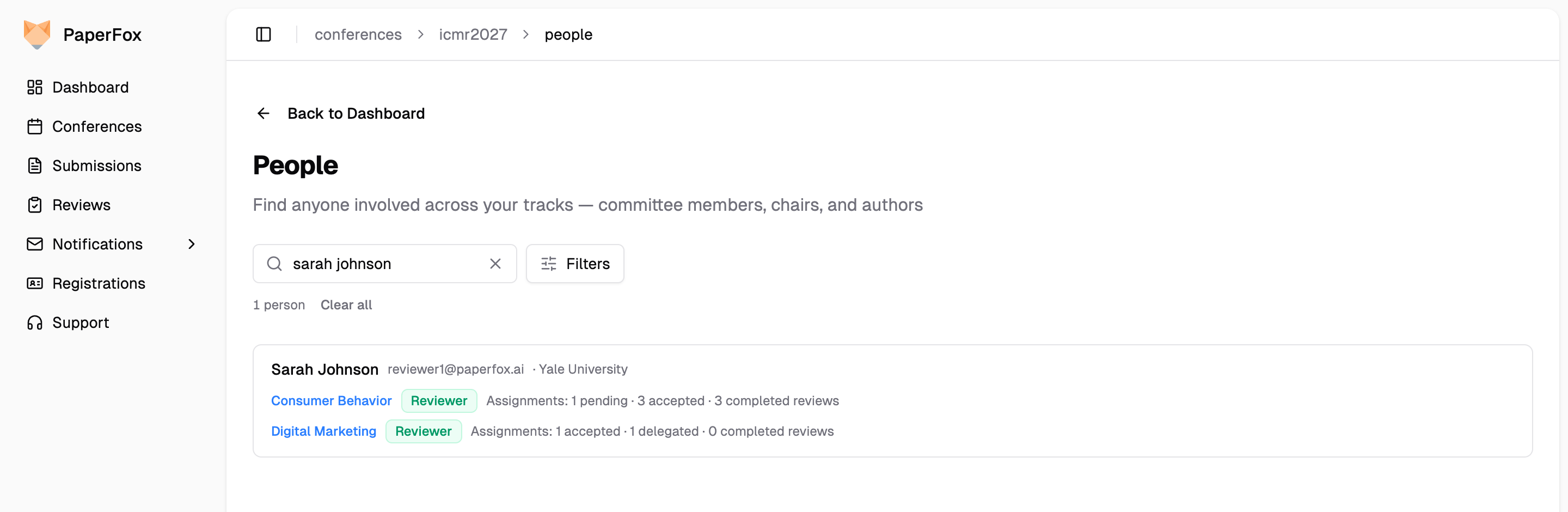Screen dimensions: 1568x512
Task: Click the Dashboard grid icon
Action: point(35,87)
